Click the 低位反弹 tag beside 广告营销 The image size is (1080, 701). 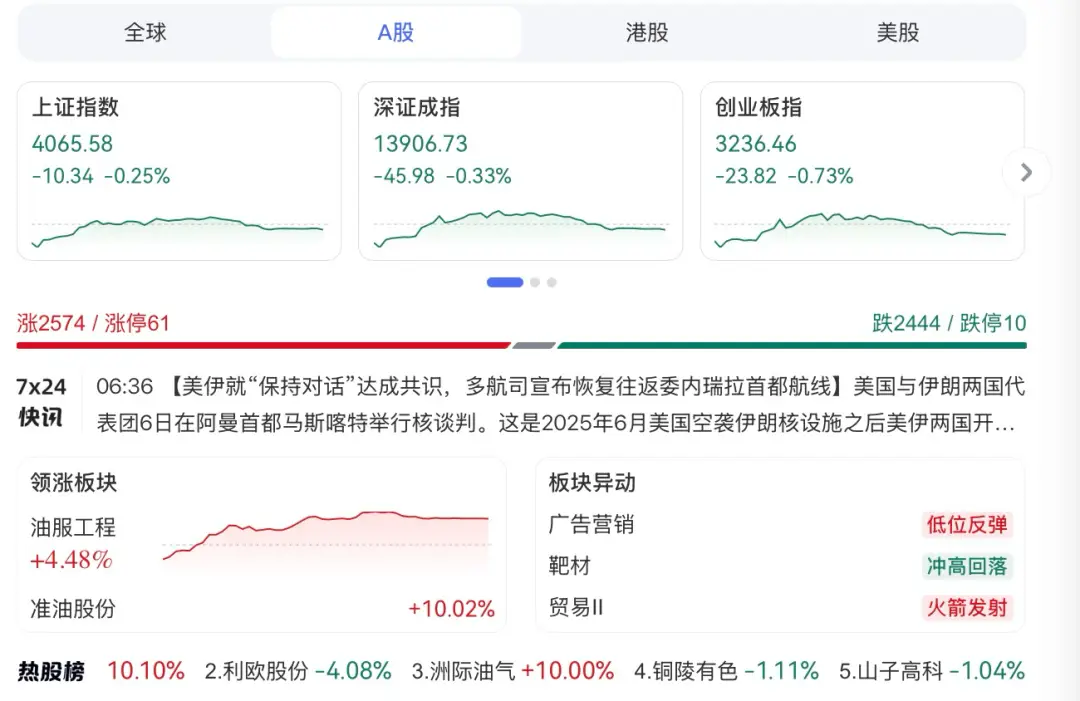click(967, 524)
